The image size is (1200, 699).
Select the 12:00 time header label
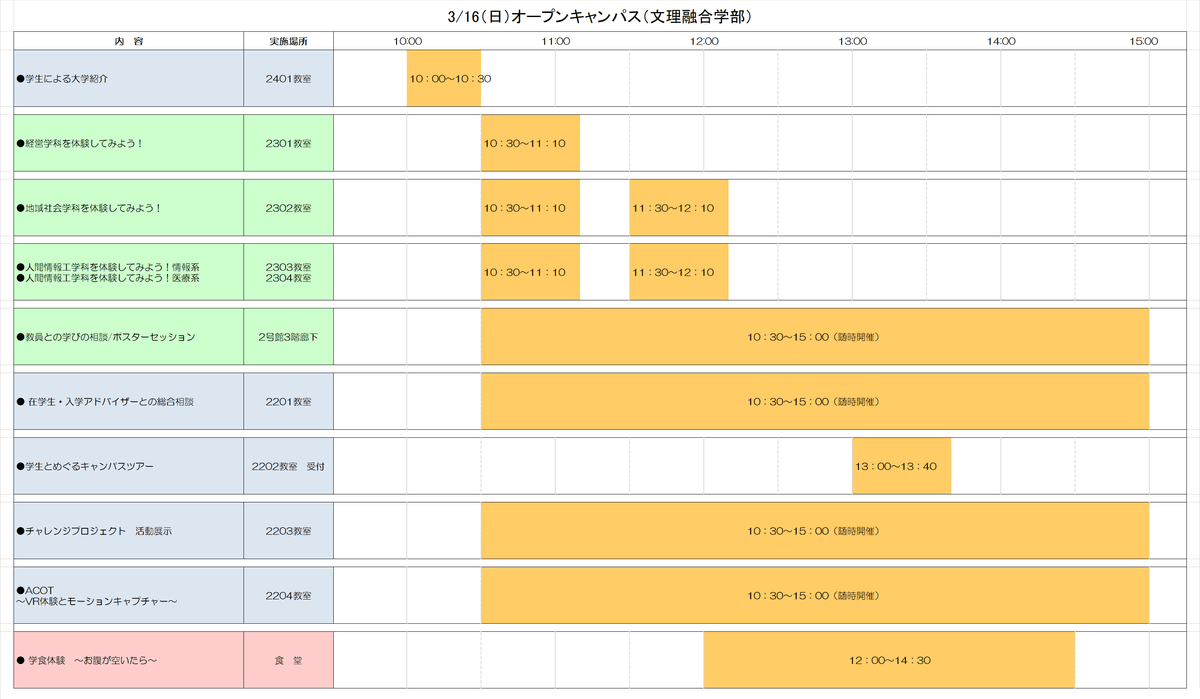(704, 41)
